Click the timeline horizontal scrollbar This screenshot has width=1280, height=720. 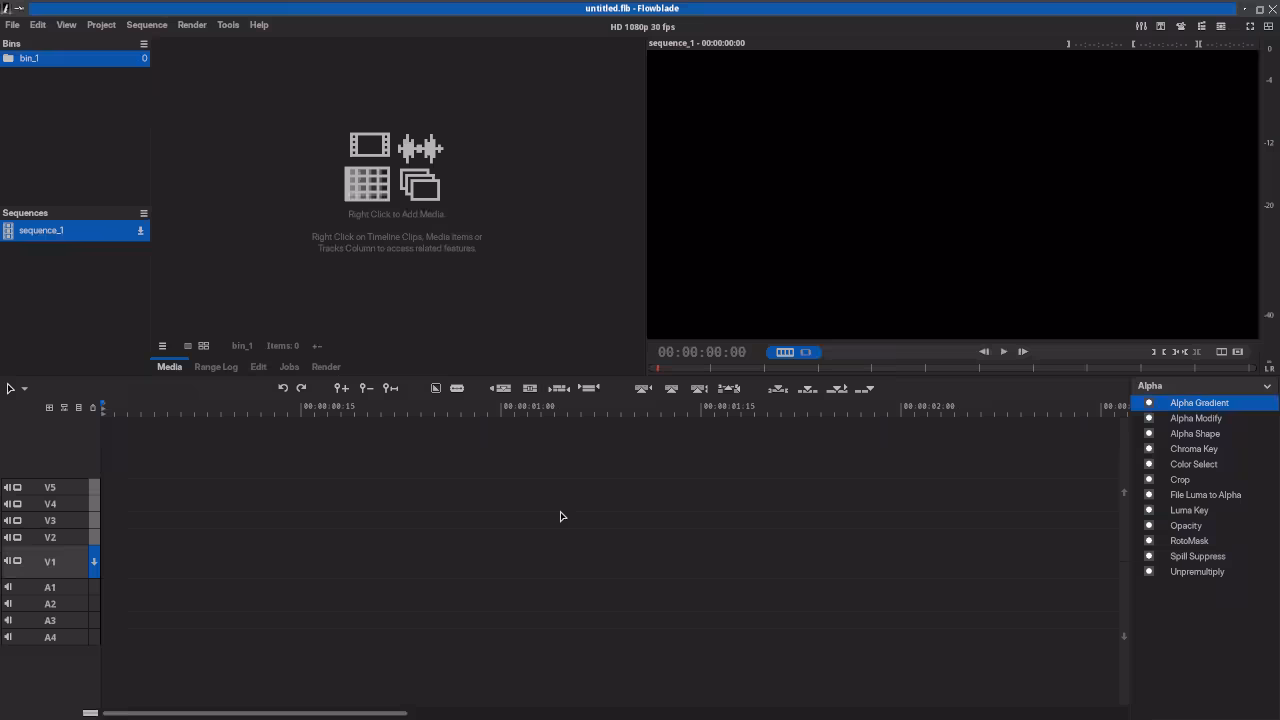coord(255,713)
